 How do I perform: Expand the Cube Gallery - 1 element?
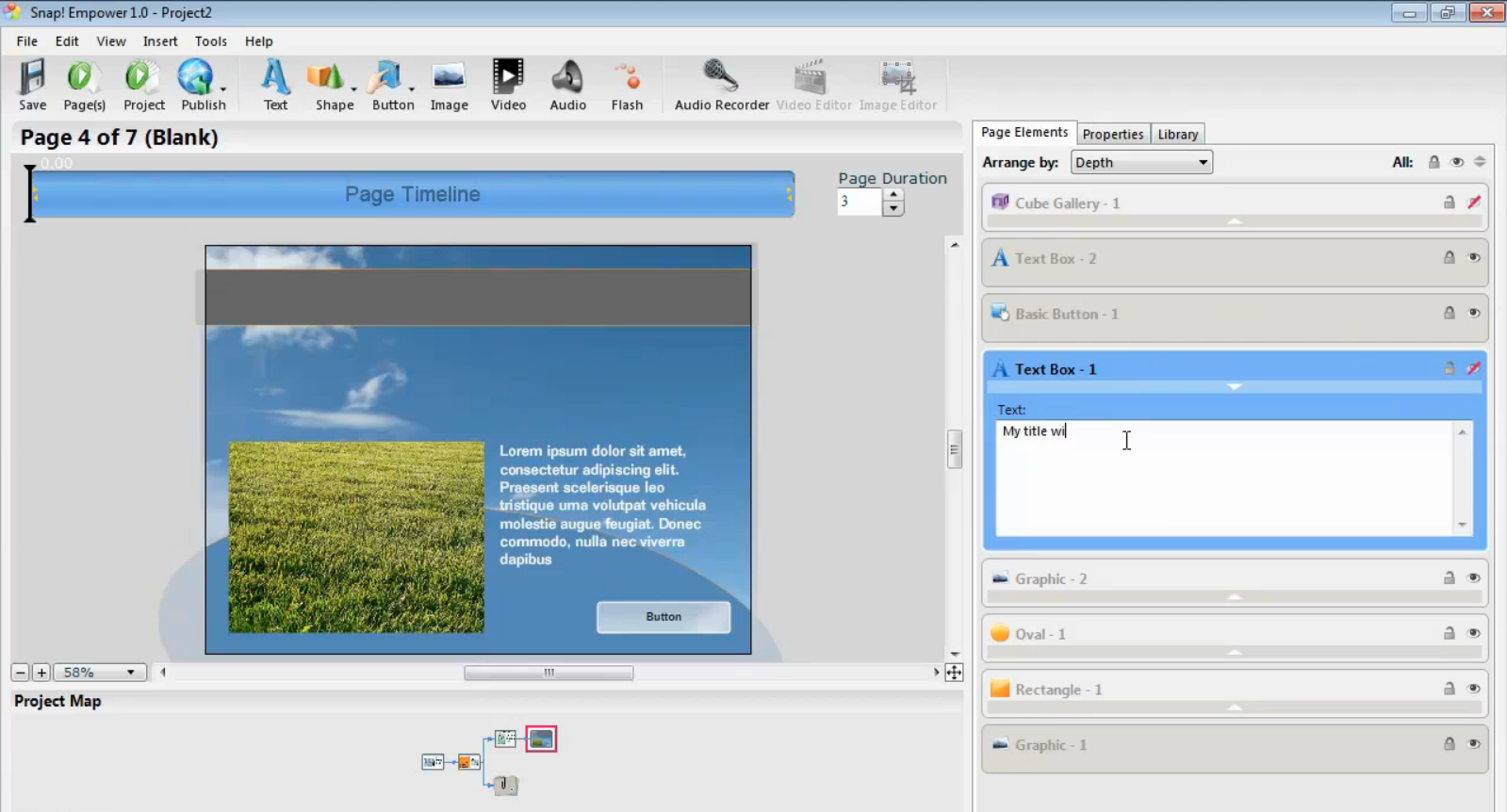(1235, 220)
